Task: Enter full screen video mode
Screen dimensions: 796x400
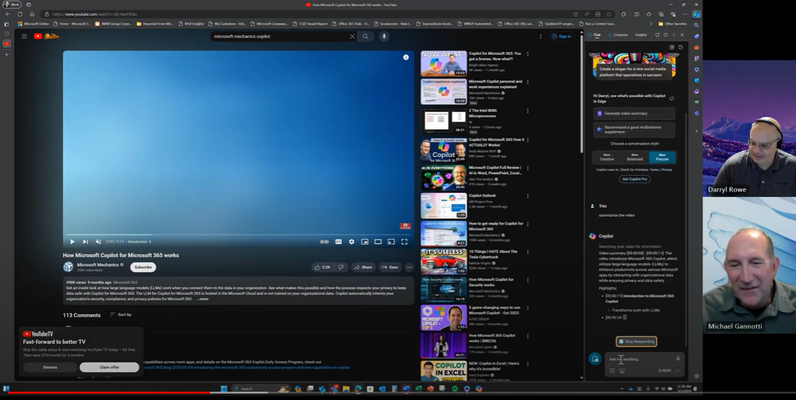Action: tap(404, 242)
